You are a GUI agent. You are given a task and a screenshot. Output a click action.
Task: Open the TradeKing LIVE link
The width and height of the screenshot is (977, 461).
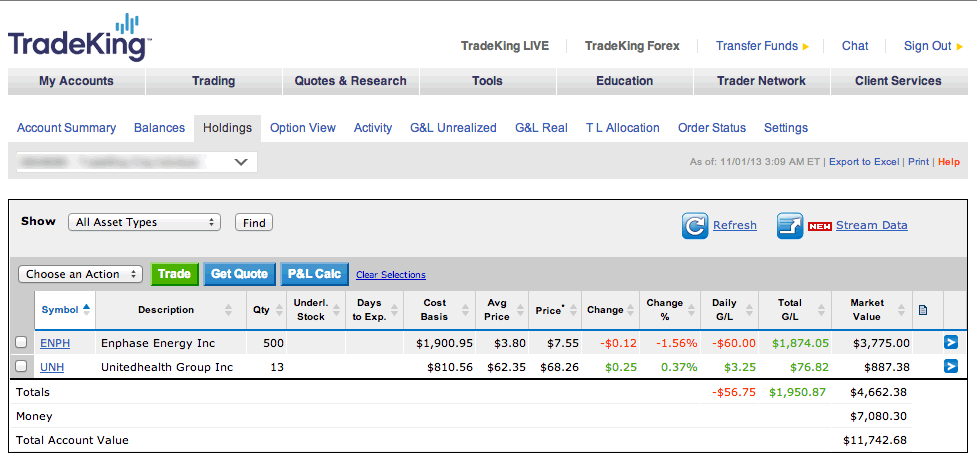click(505, 46)
